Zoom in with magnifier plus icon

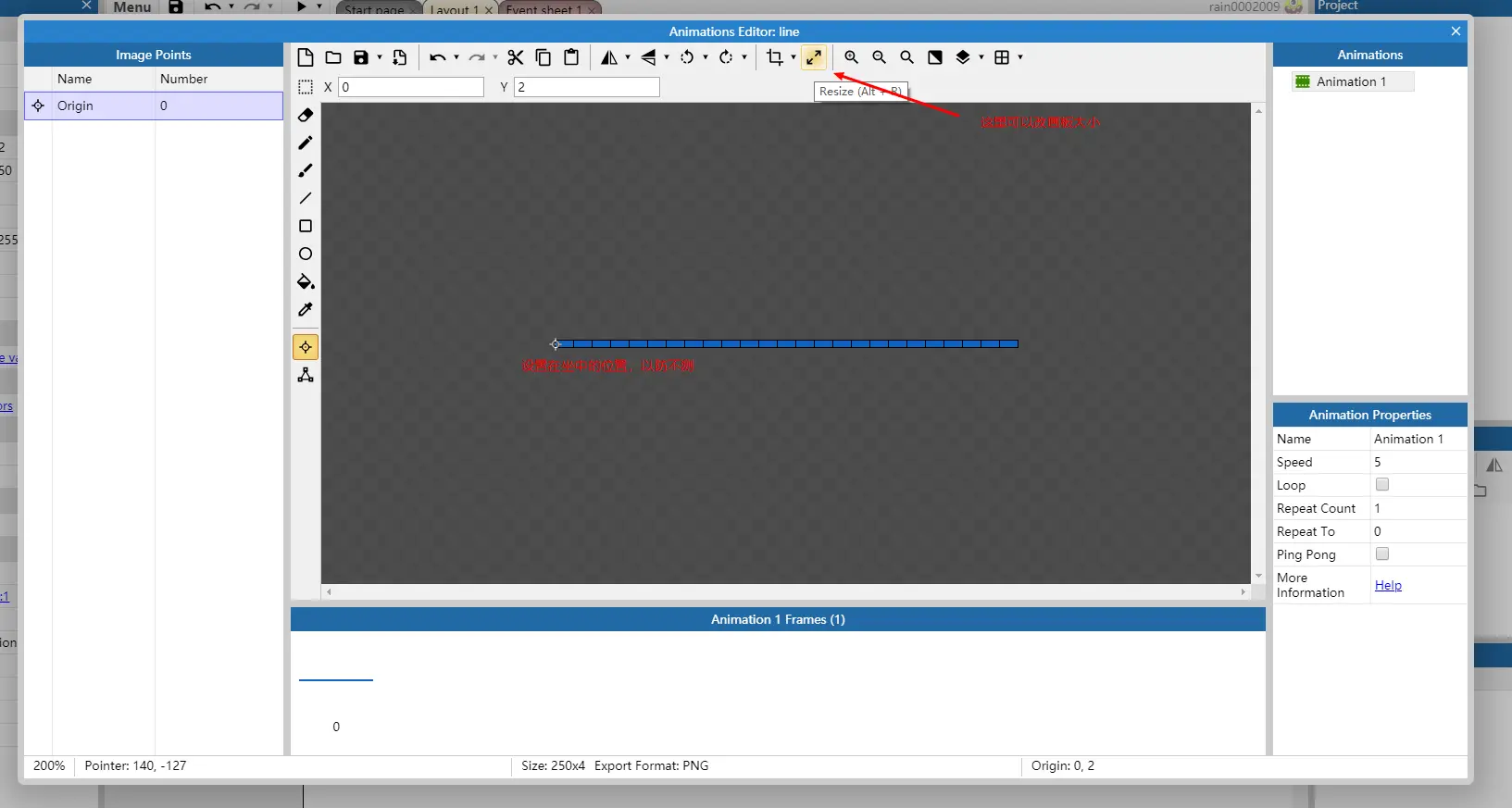pos(851,57)
